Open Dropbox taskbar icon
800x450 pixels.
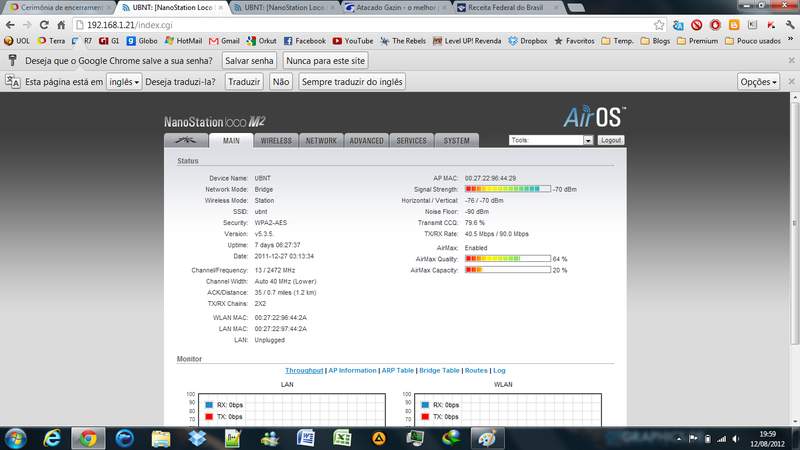197,438
